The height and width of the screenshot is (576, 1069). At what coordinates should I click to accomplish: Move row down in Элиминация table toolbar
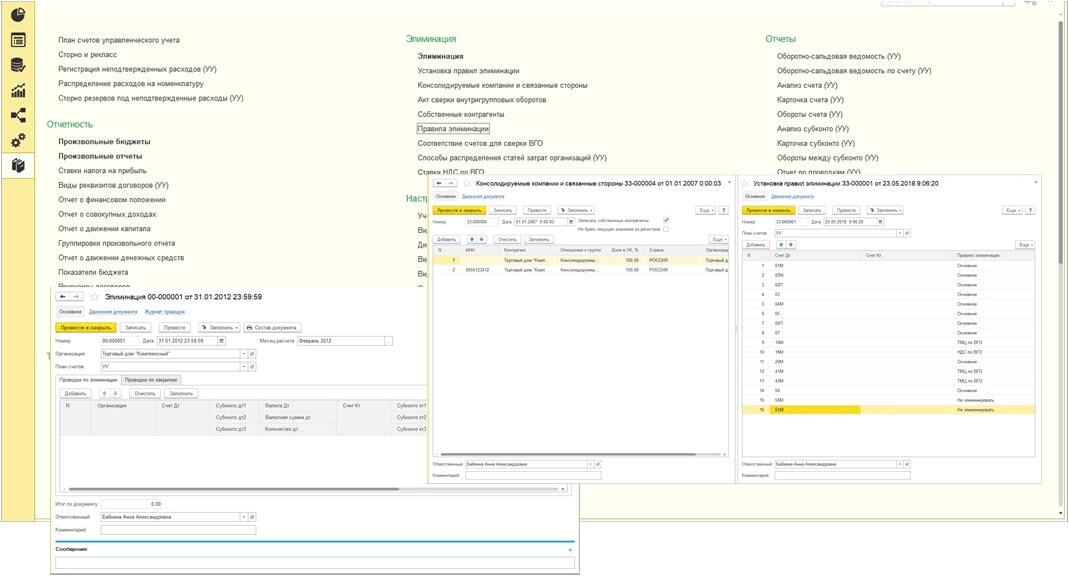pyautogui.click(x=115, y=393)
